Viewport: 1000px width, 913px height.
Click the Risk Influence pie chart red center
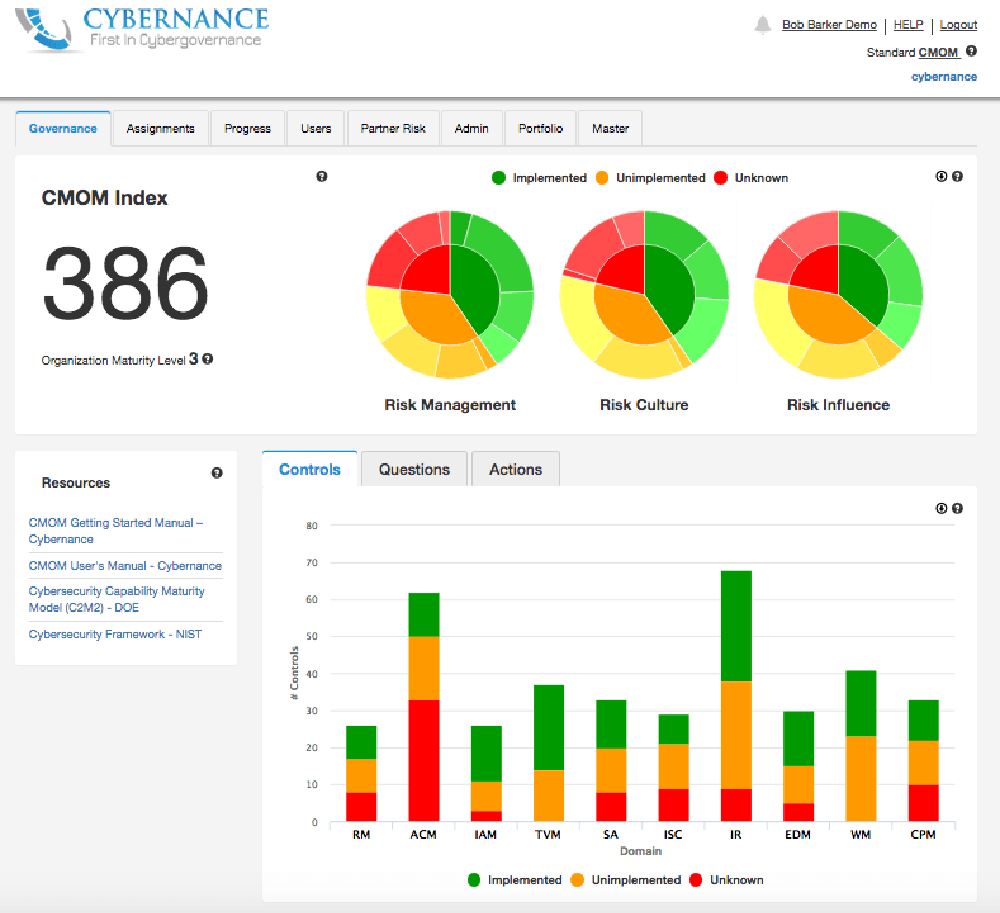point(816,269)
